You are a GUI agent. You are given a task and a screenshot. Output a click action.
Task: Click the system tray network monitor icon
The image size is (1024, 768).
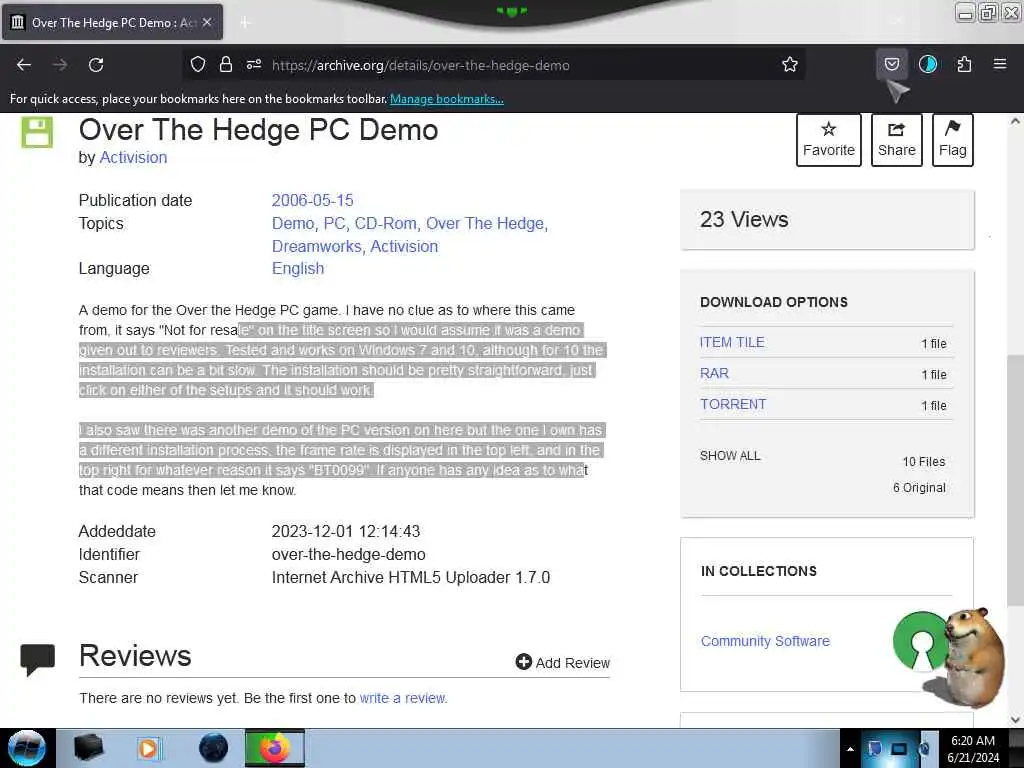899,749
